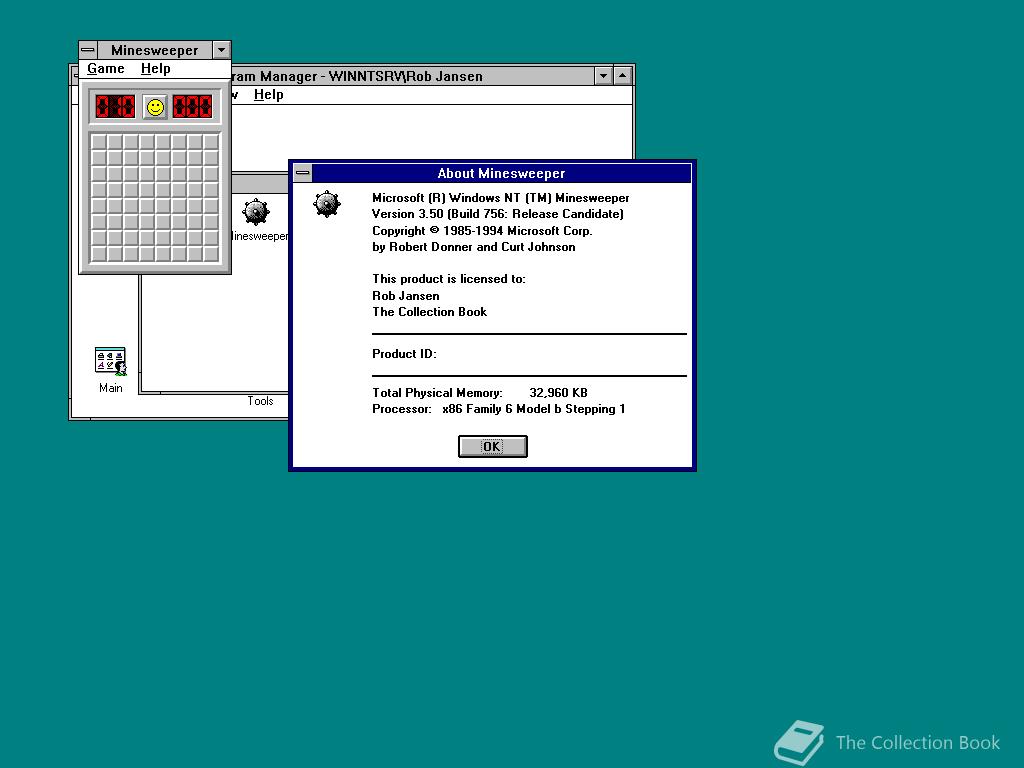Click the About Minesweeper title bar
The width and height of the screenshot is (1024, 768).
(501, 173)
